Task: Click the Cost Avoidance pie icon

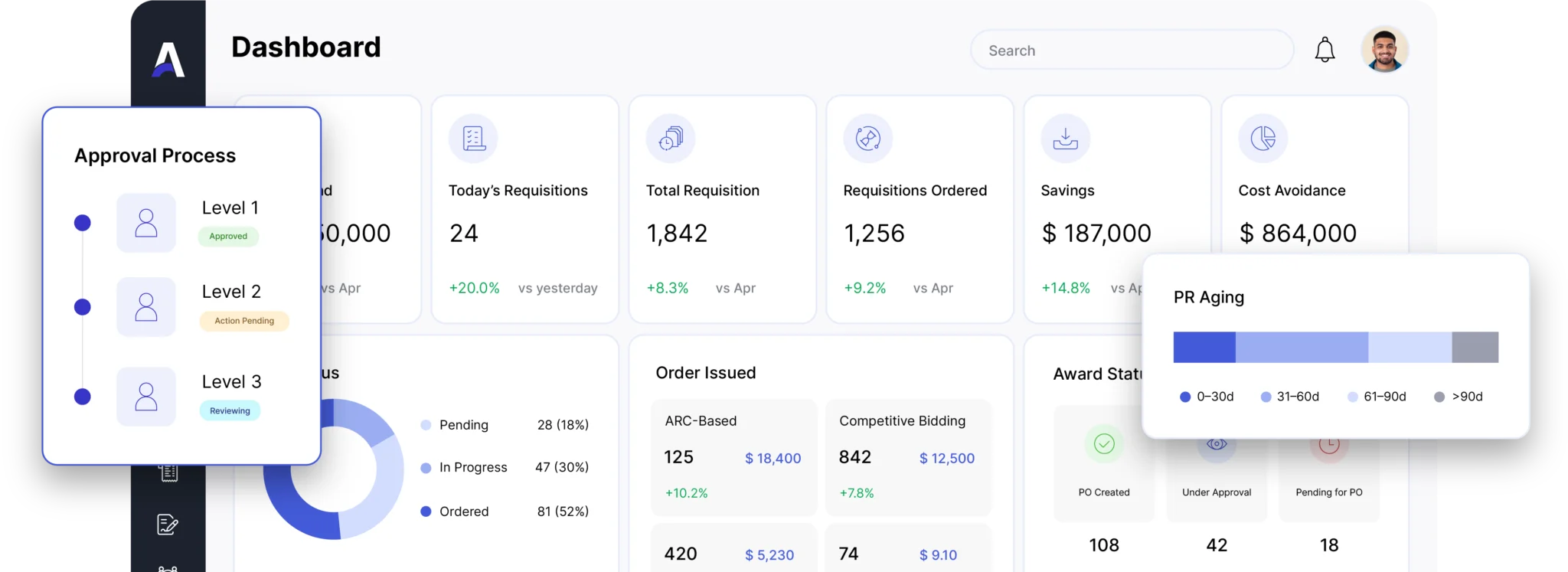Action: click(x=1263, y=139)
